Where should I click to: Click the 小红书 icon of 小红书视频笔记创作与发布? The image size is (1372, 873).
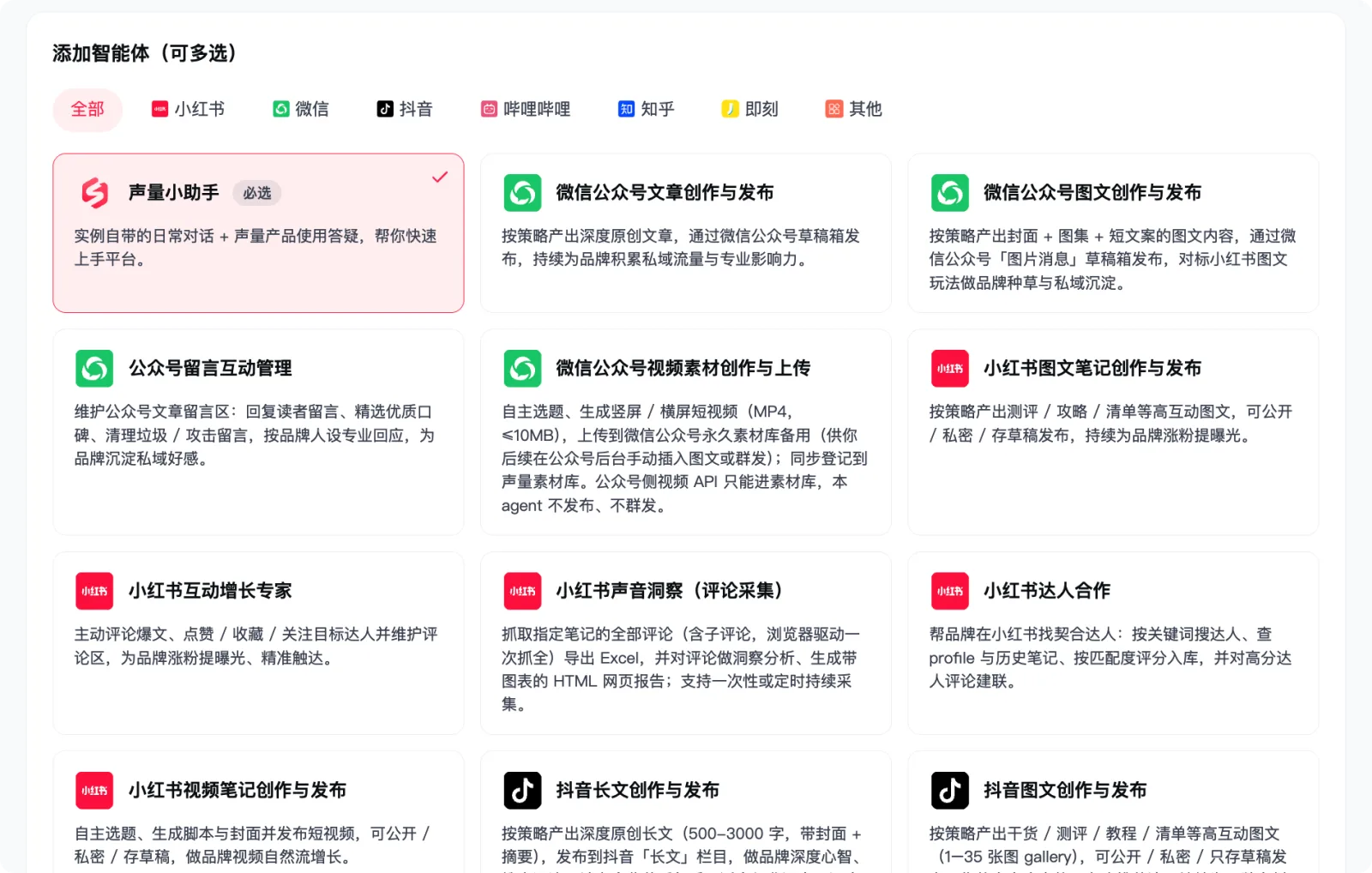coord(94,791)
